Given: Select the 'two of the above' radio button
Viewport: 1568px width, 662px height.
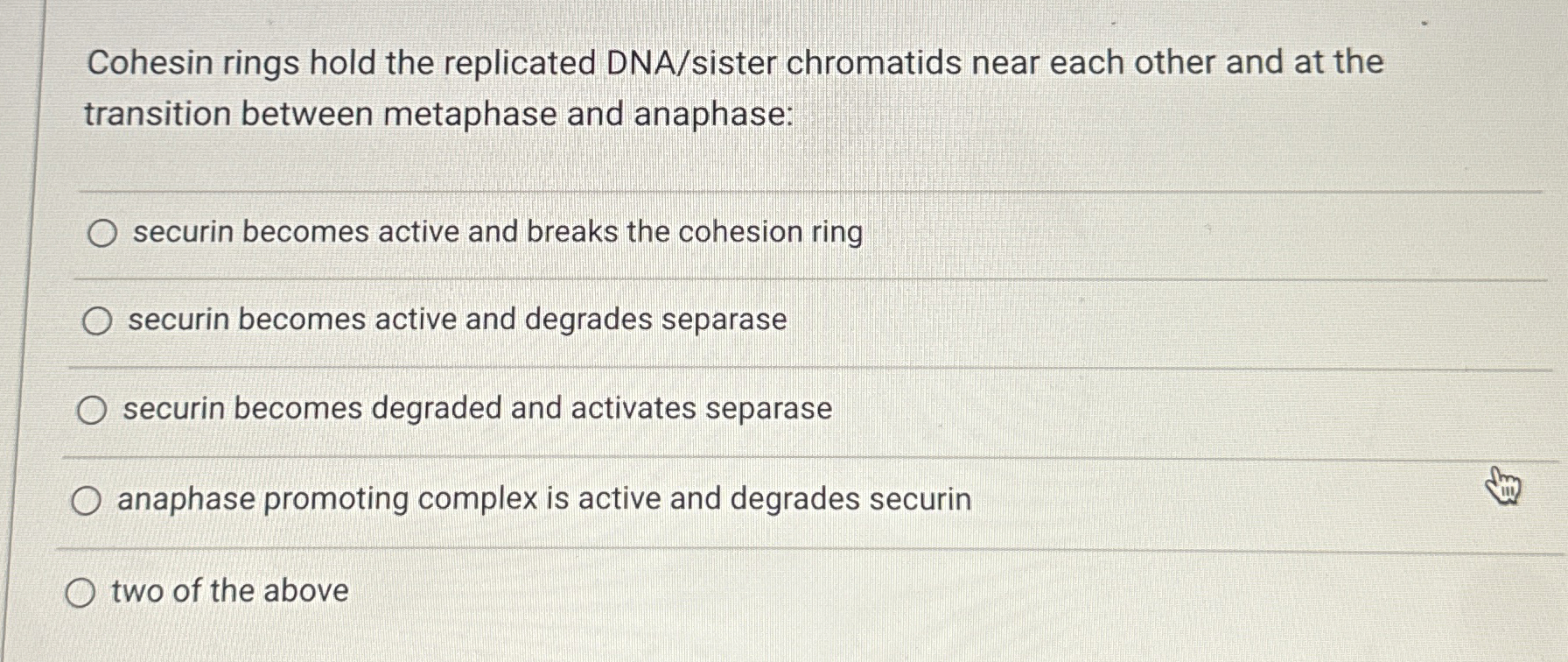Looking at the screenshot, I should click(x=81, y=593).
